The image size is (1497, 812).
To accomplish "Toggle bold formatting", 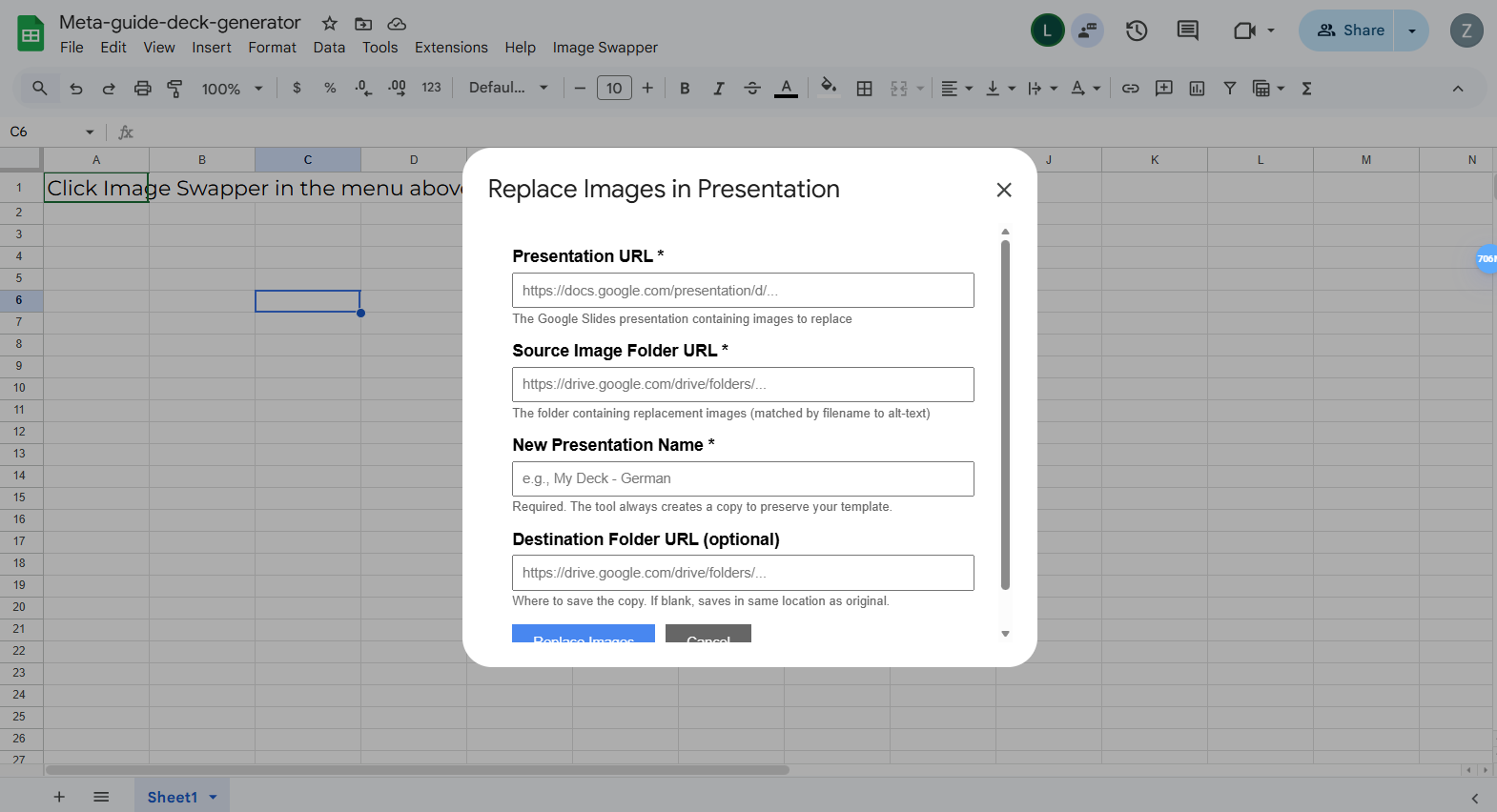I will pyautogui.click(x=685, y=89).
